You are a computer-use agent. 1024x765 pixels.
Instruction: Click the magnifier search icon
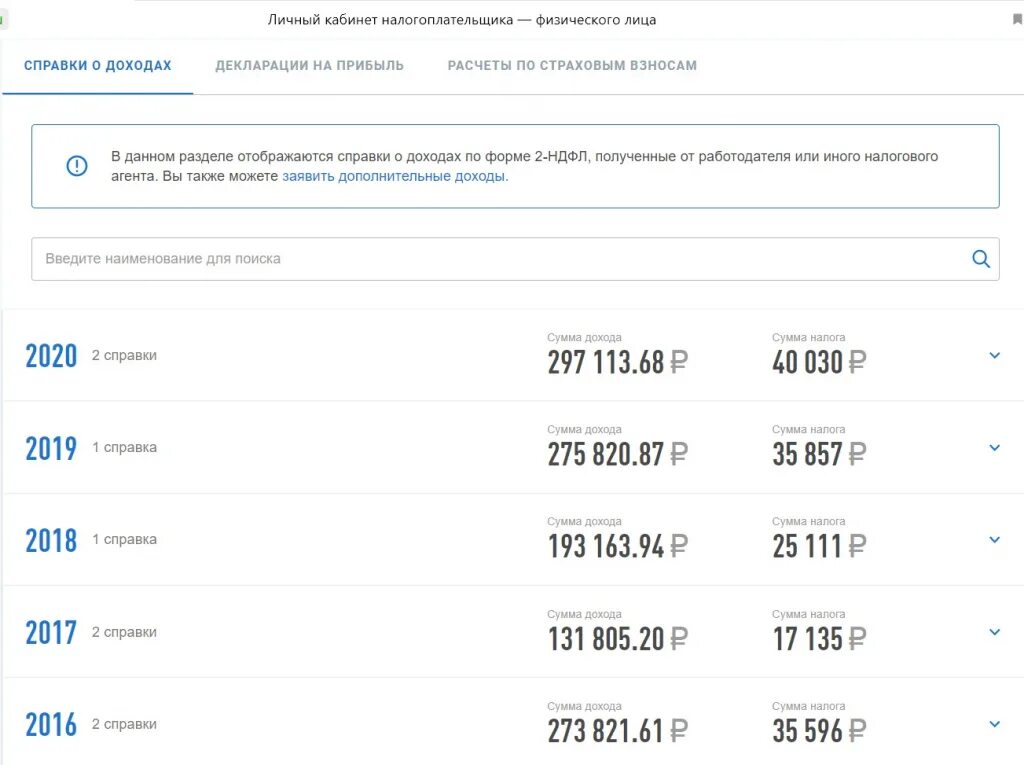[981, 259]
